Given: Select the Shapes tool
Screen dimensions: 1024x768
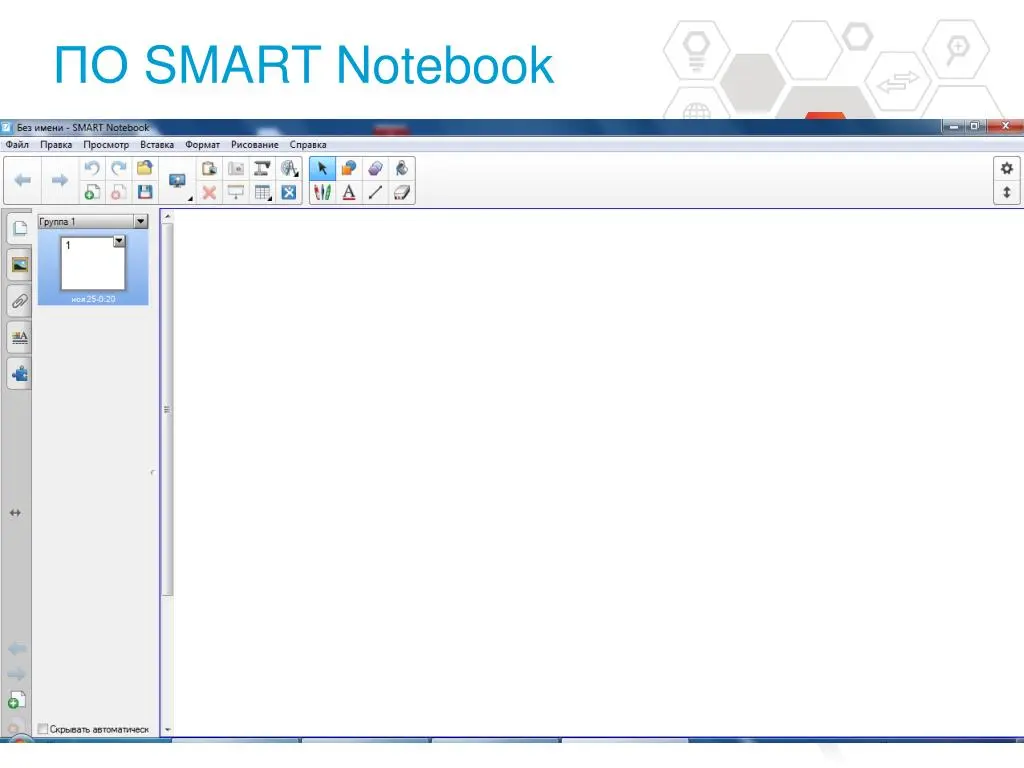Looking at the screenshot, I should [349, 168].
